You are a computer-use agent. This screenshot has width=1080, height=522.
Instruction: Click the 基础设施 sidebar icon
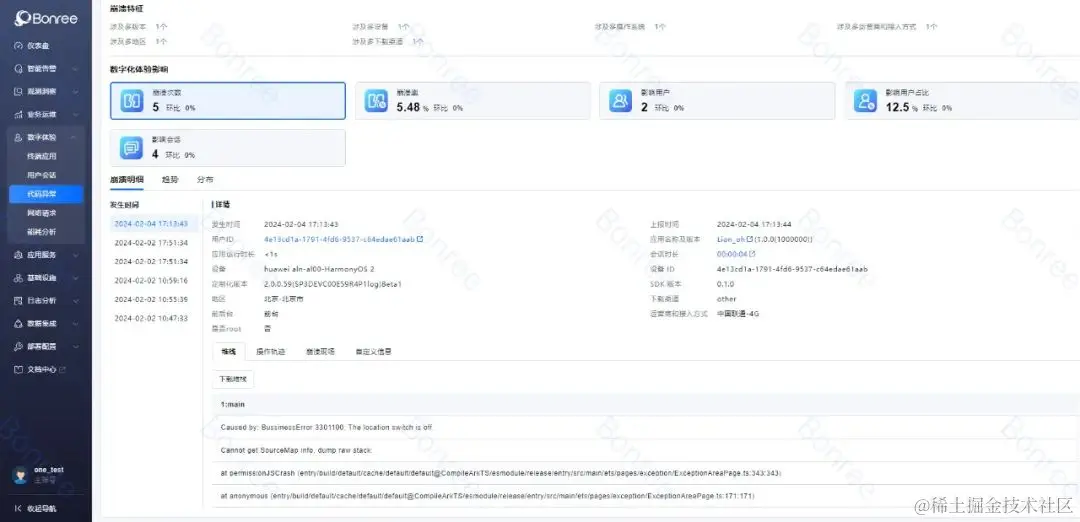click(x=19, y=278)
